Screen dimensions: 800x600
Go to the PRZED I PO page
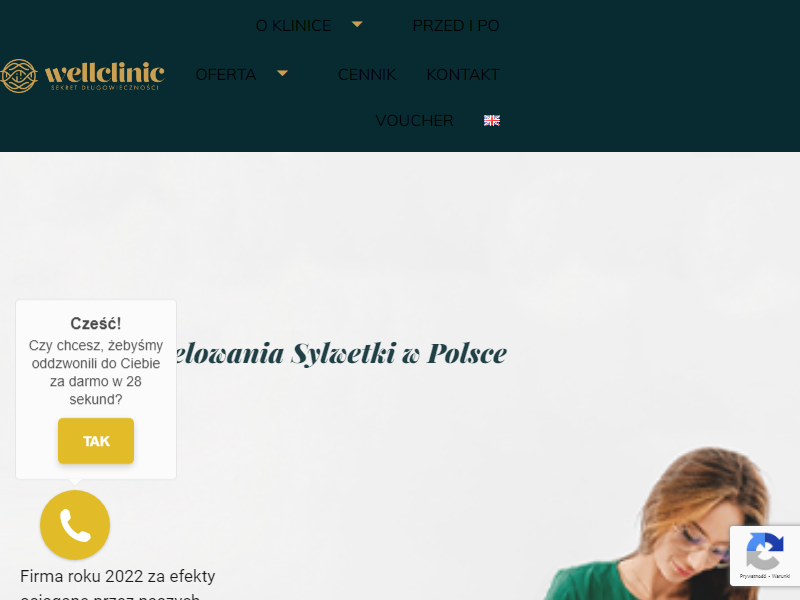tap(456, 26)
